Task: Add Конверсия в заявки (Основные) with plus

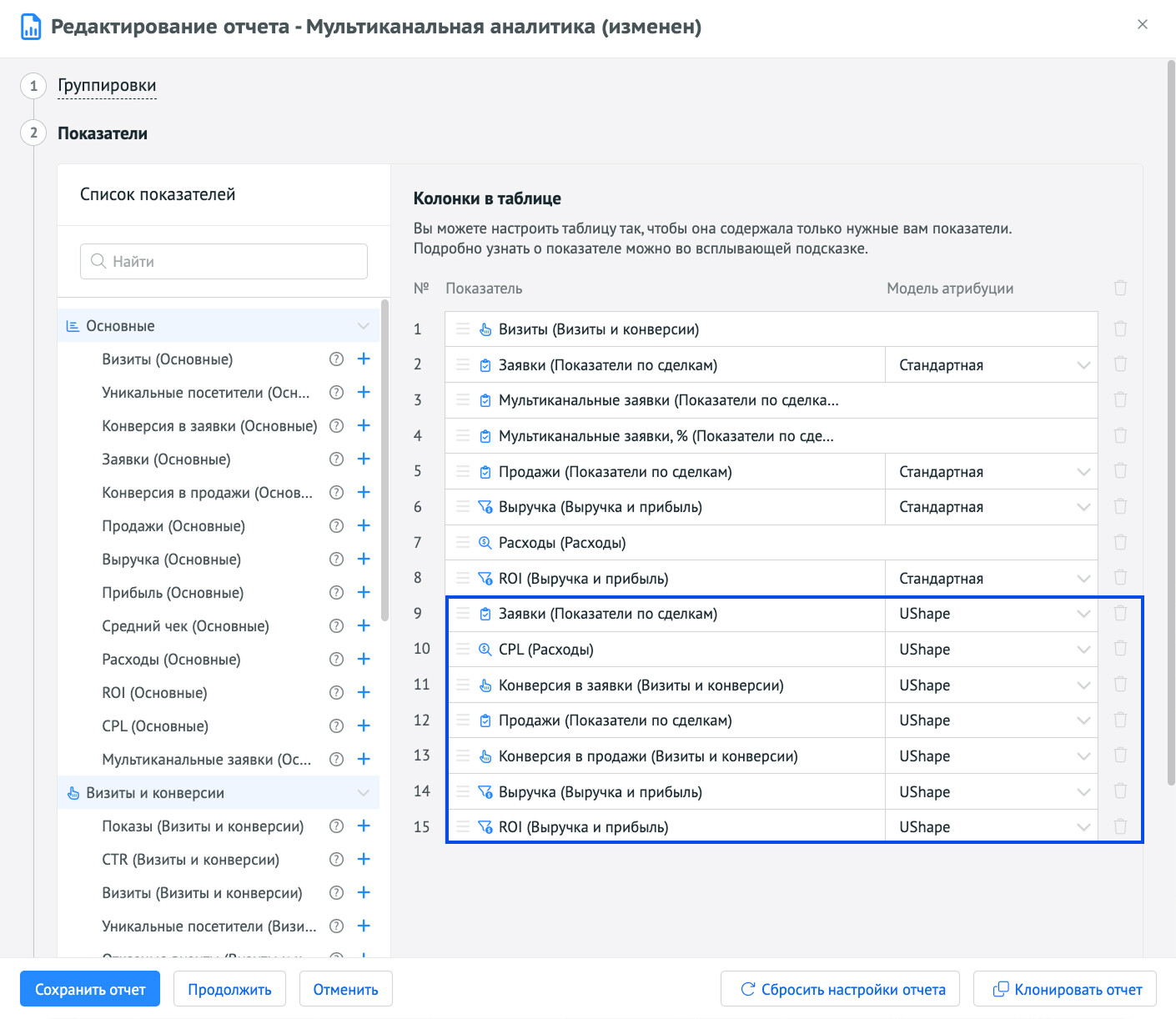Action: pyautogui.click(x=364, y=425)
